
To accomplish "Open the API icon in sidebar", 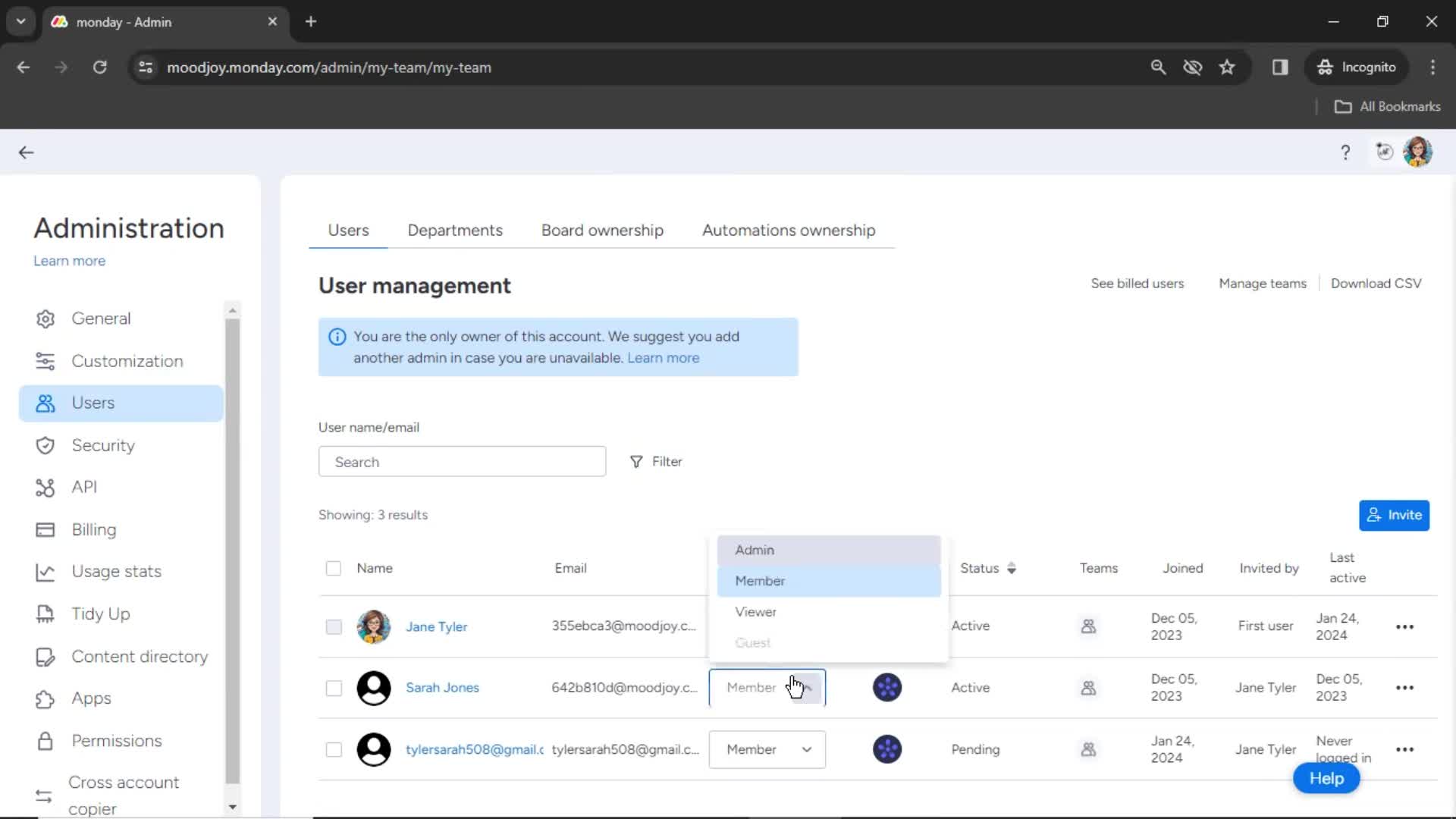I will 45,488.
